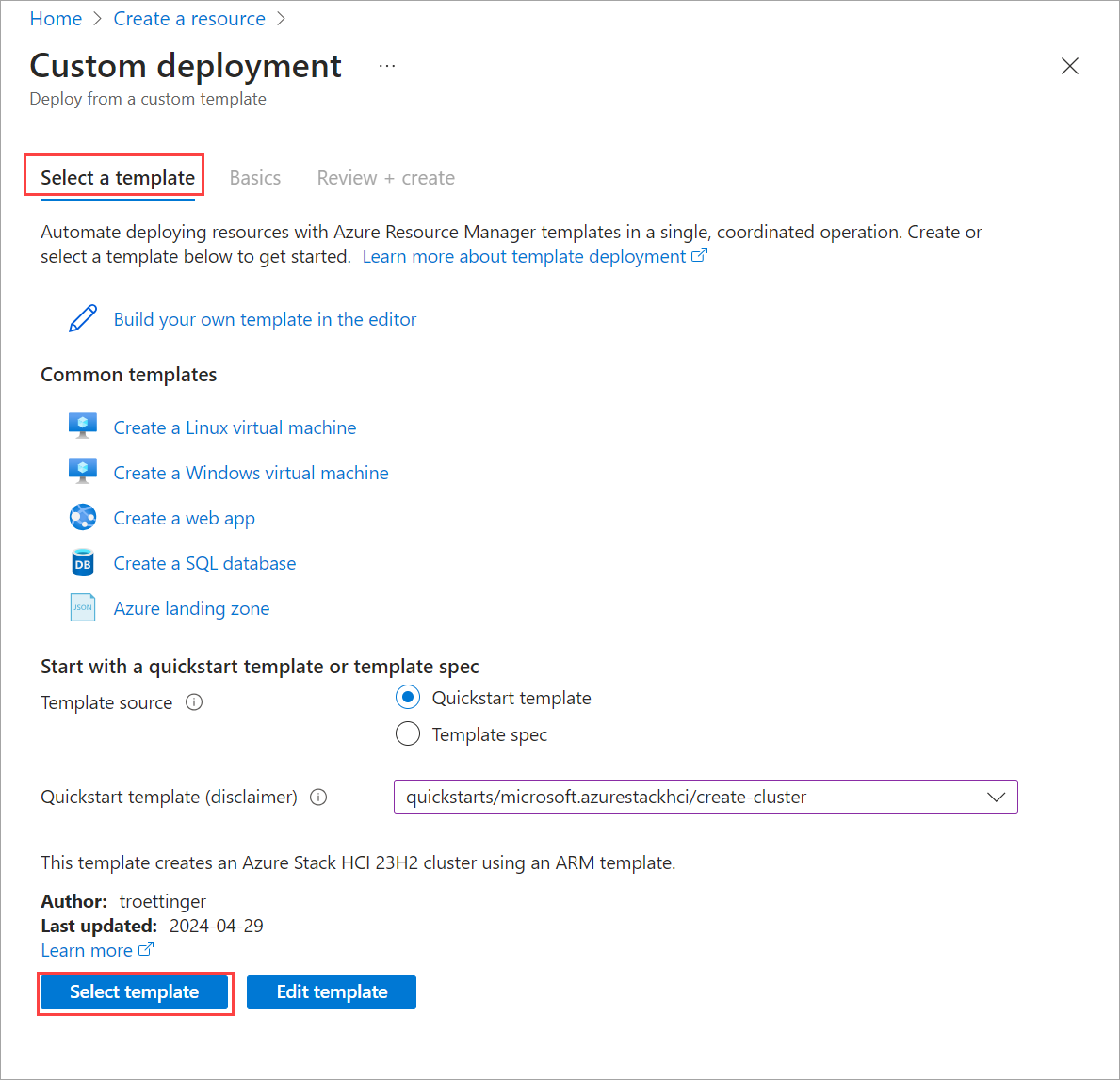Viewport: 1120px width, 1080px height.
Task: Click the Quickstart template disclaimer info icon
Action: (318, 798)
